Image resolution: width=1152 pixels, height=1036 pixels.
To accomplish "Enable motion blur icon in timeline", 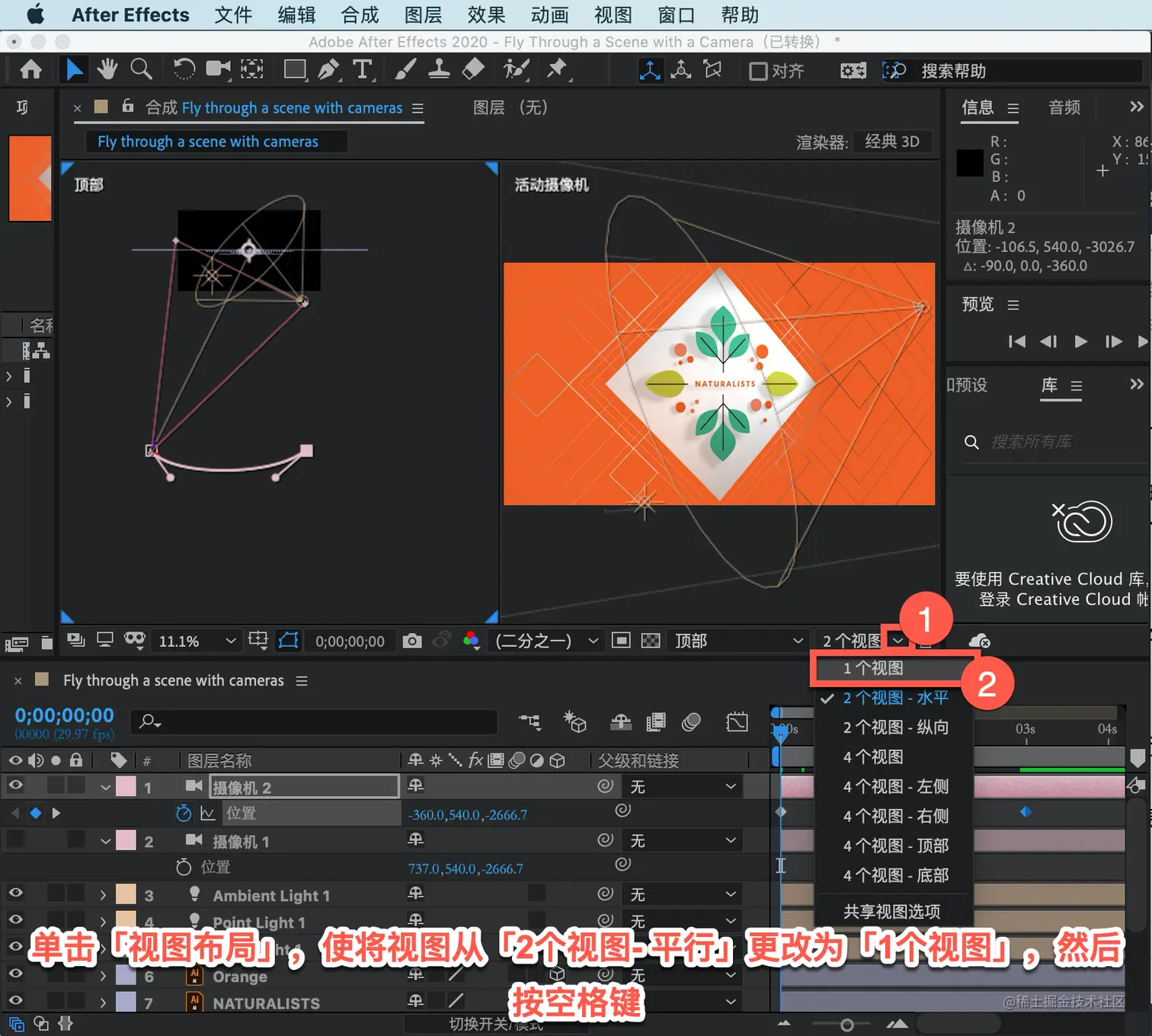I will [x=691, y=722].
